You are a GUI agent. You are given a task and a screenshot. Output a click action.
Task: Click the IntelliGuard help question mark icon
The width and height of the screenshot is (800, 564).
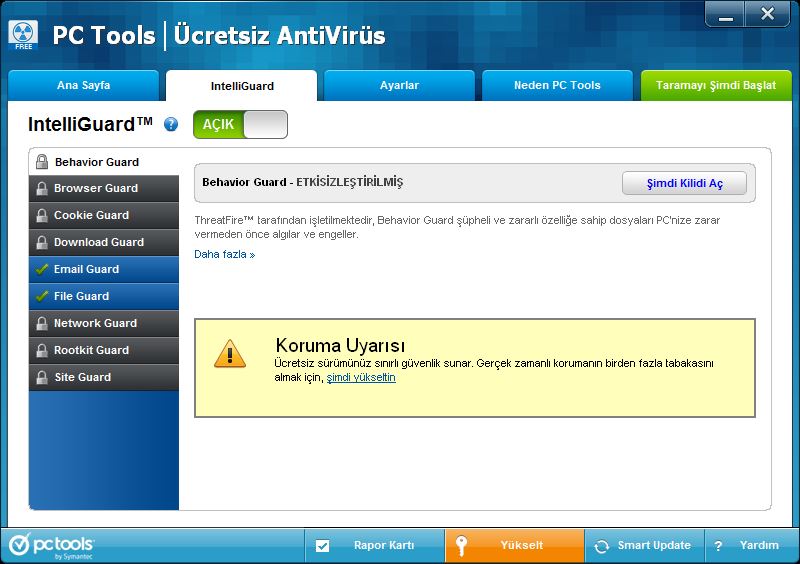tap(171, 124)
